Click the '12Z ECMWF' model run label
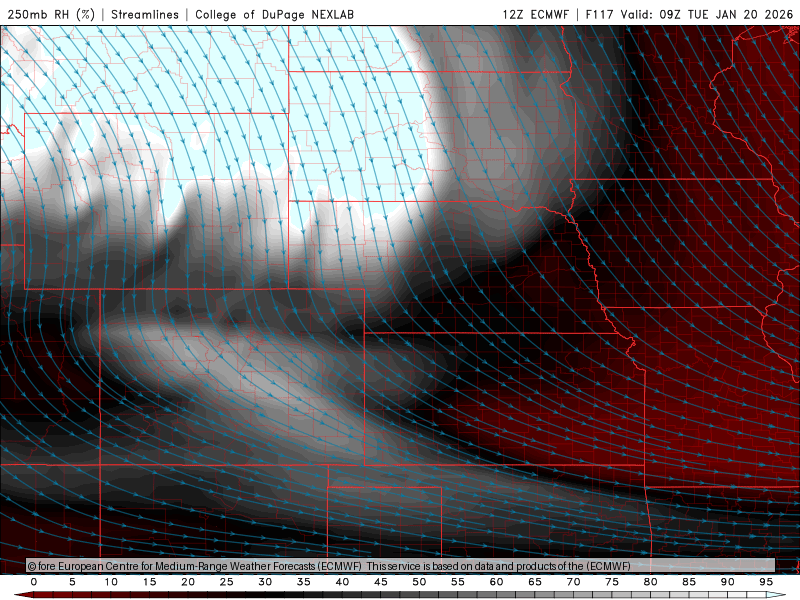 (x=535, y=14)
